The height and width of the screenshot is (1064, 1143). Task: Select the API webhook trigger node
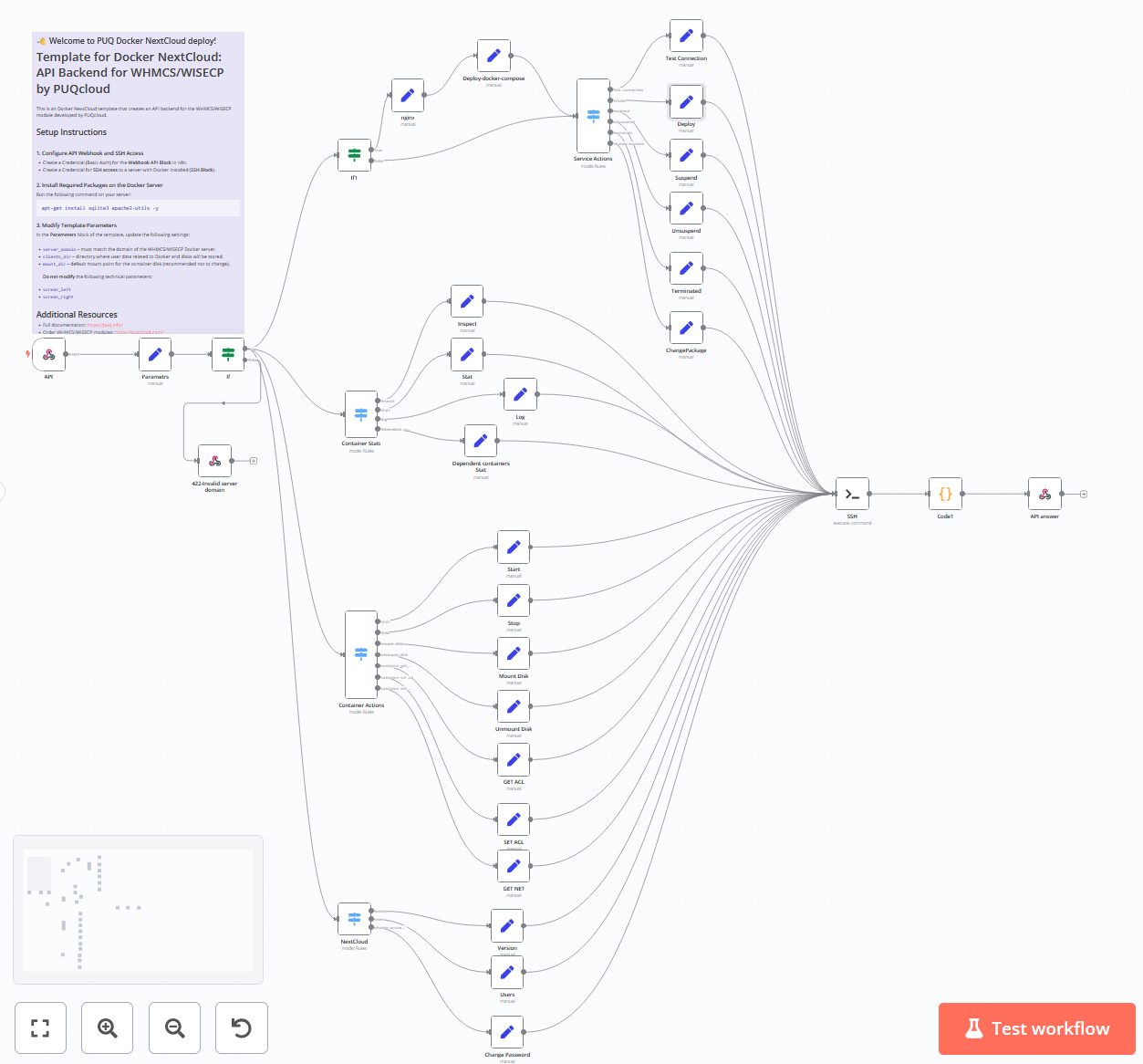click(48, 355)
